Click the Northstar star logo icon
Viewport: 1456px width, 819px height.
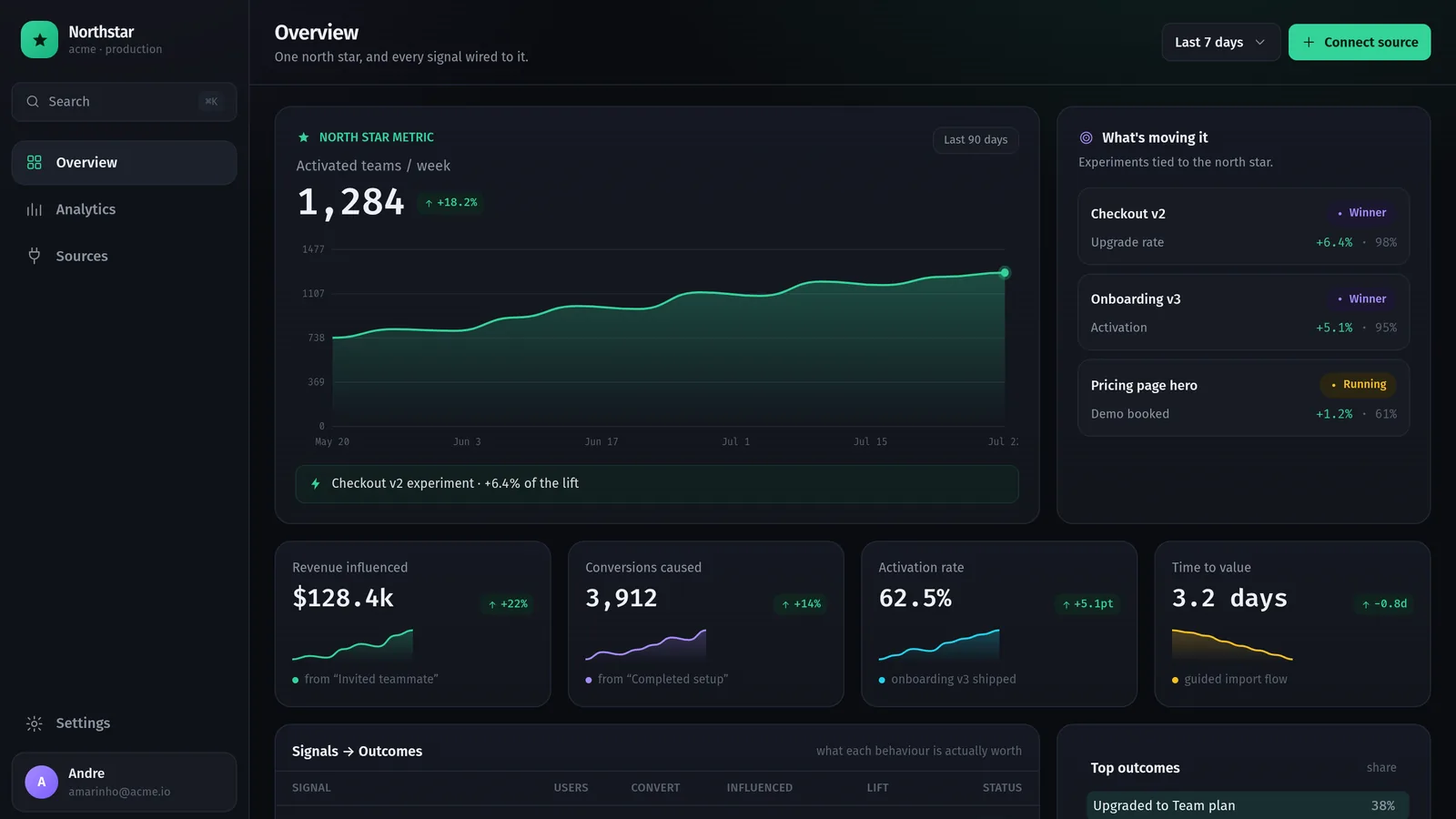(x=39, y=40)
